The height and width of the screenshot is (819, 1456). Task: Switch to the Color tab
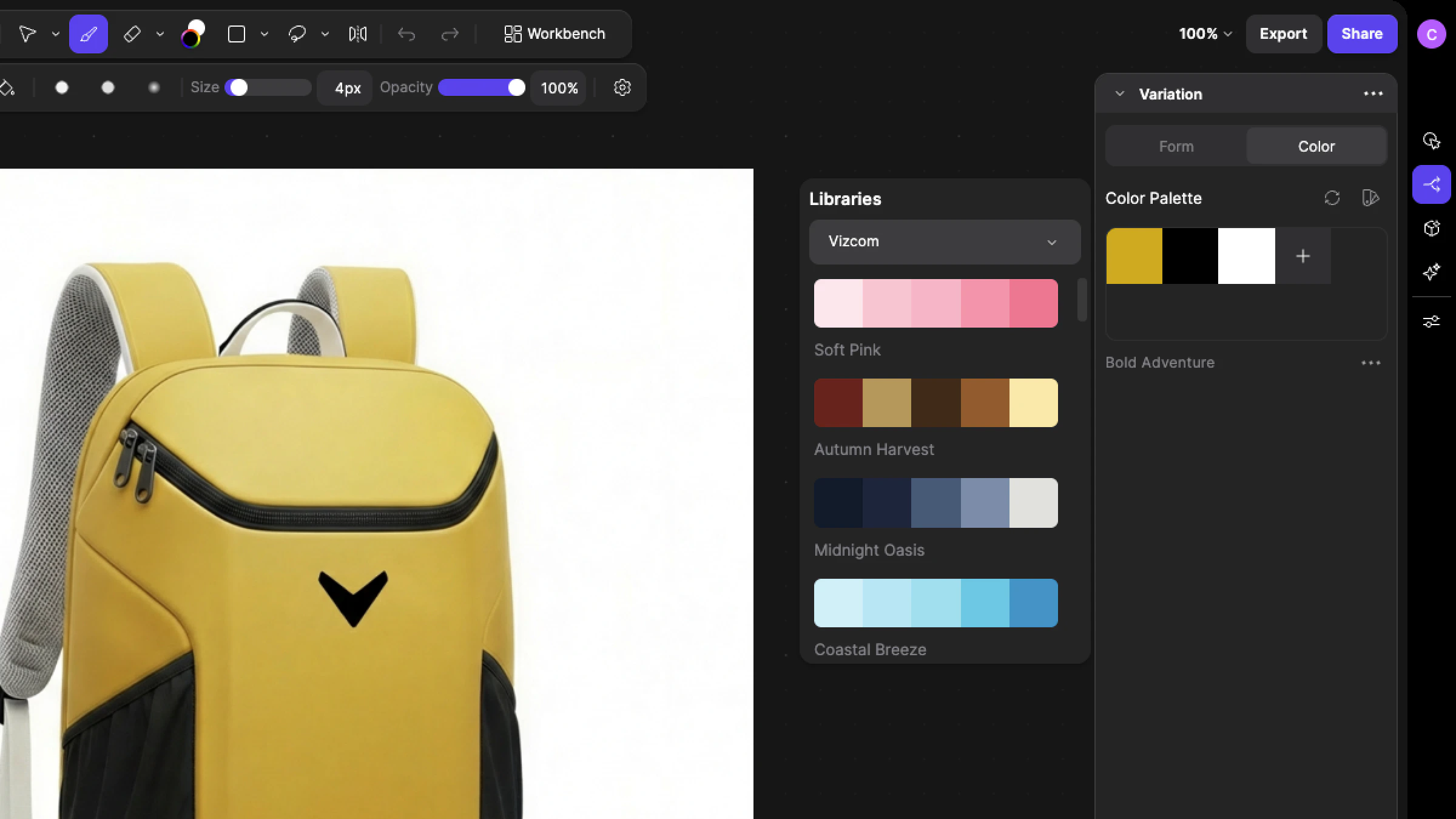coord(1316,146)
